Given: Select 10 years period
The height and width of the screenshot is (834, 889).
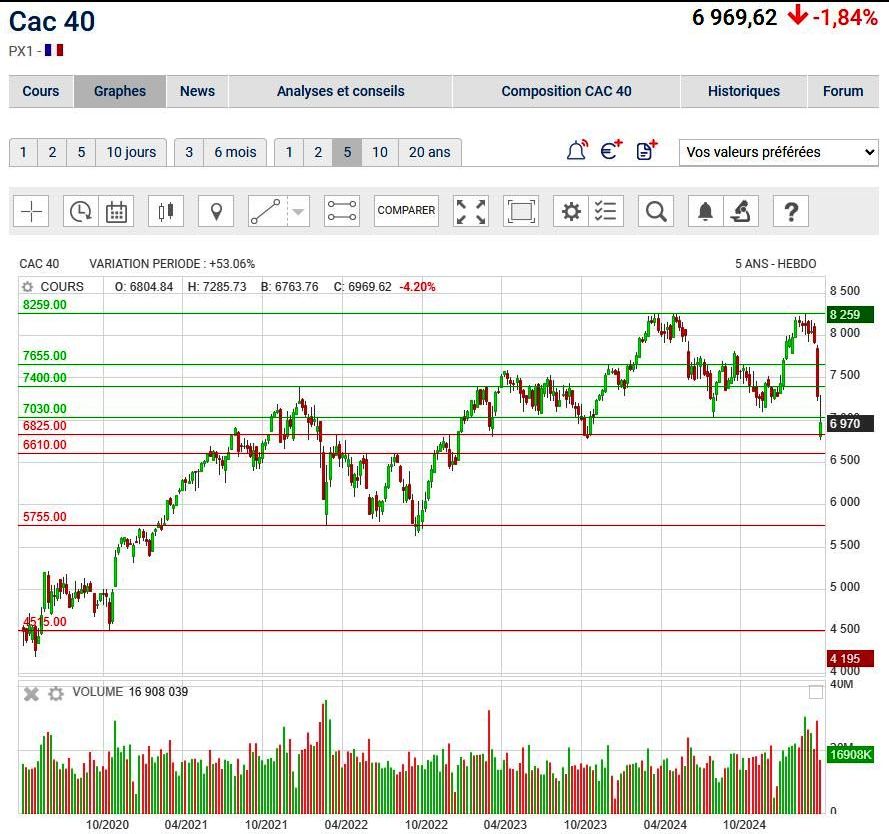Looking at the screenshot, I should (x=380, y=152).
